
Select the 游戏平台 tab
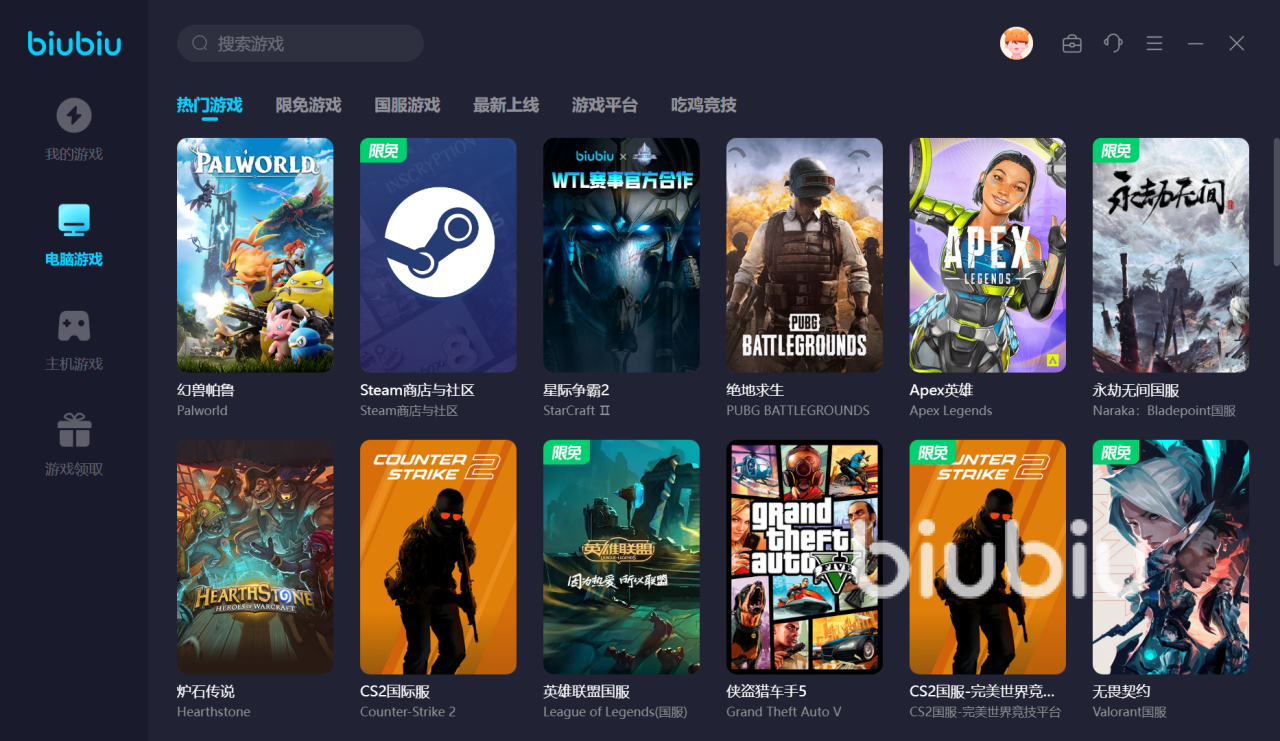(605, 105)
